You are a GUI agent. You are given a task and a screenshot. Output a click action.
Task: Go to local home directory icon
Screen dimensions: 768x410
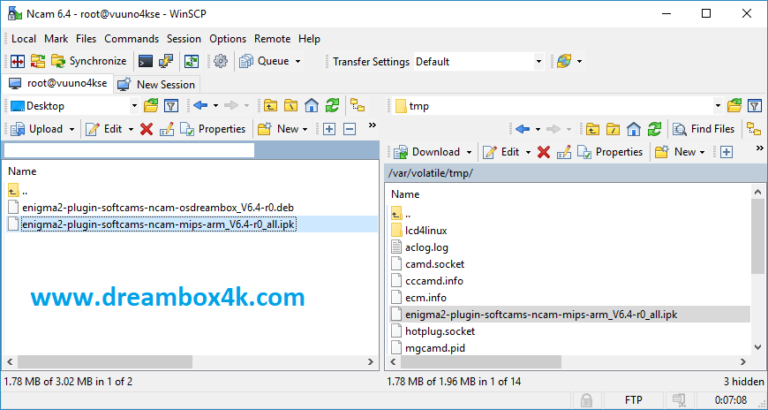[312, 105]
